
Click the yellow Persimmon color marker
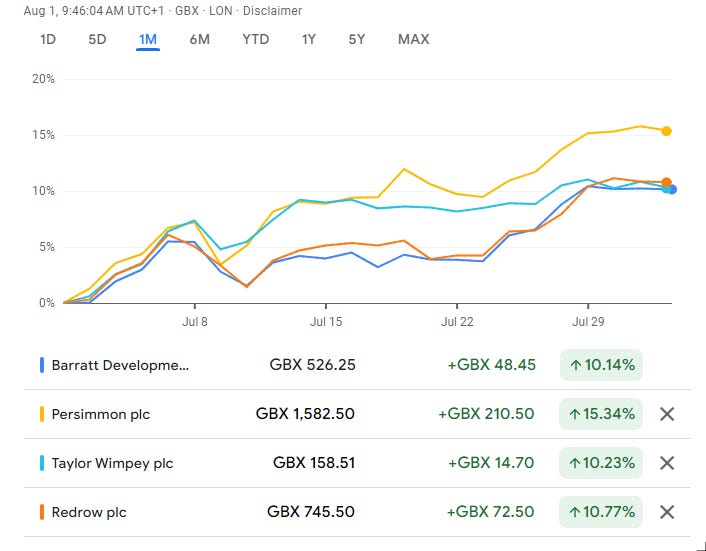(42, 414)
